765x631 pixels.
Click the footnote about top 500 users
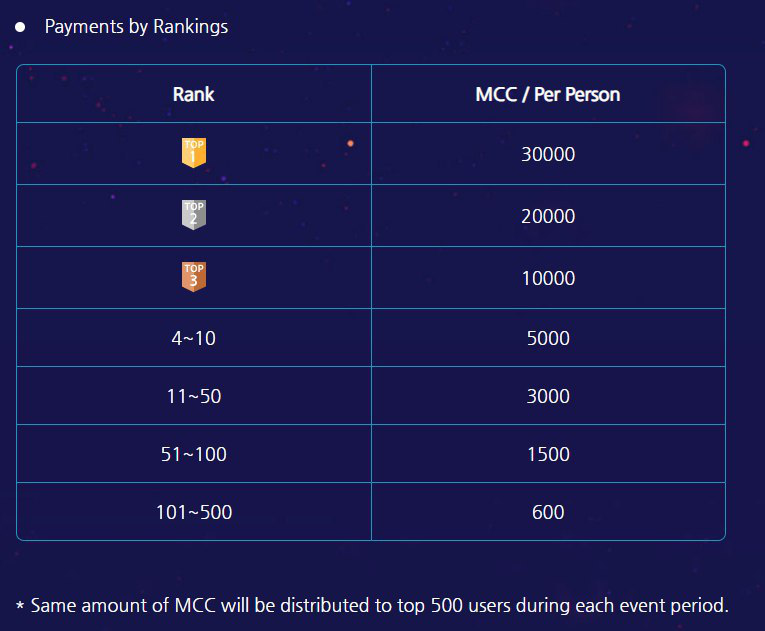coord(380,606)
